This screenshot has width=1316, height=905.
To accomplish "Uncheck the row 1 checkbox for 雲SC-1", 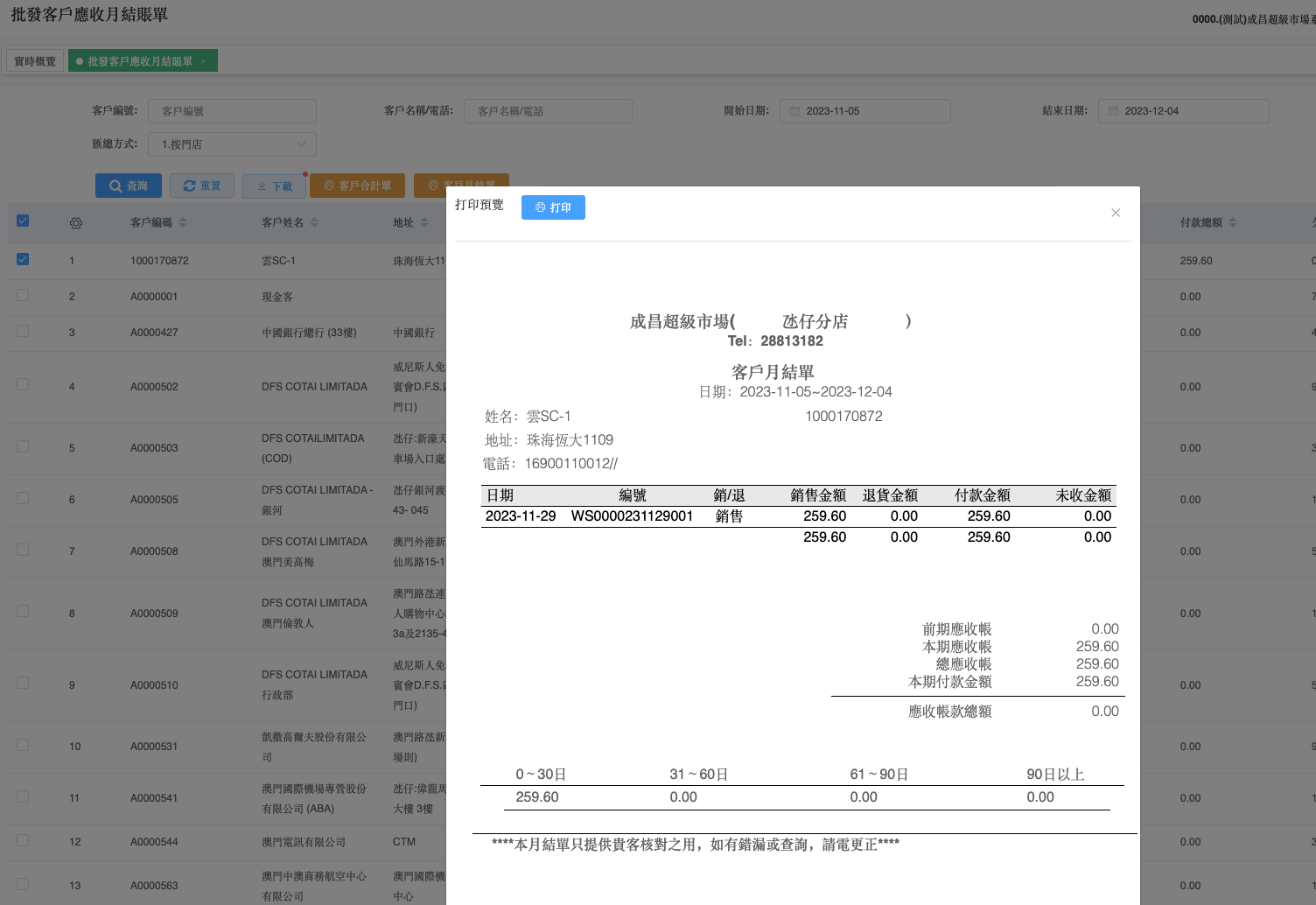I will click(x=23, y=259).
